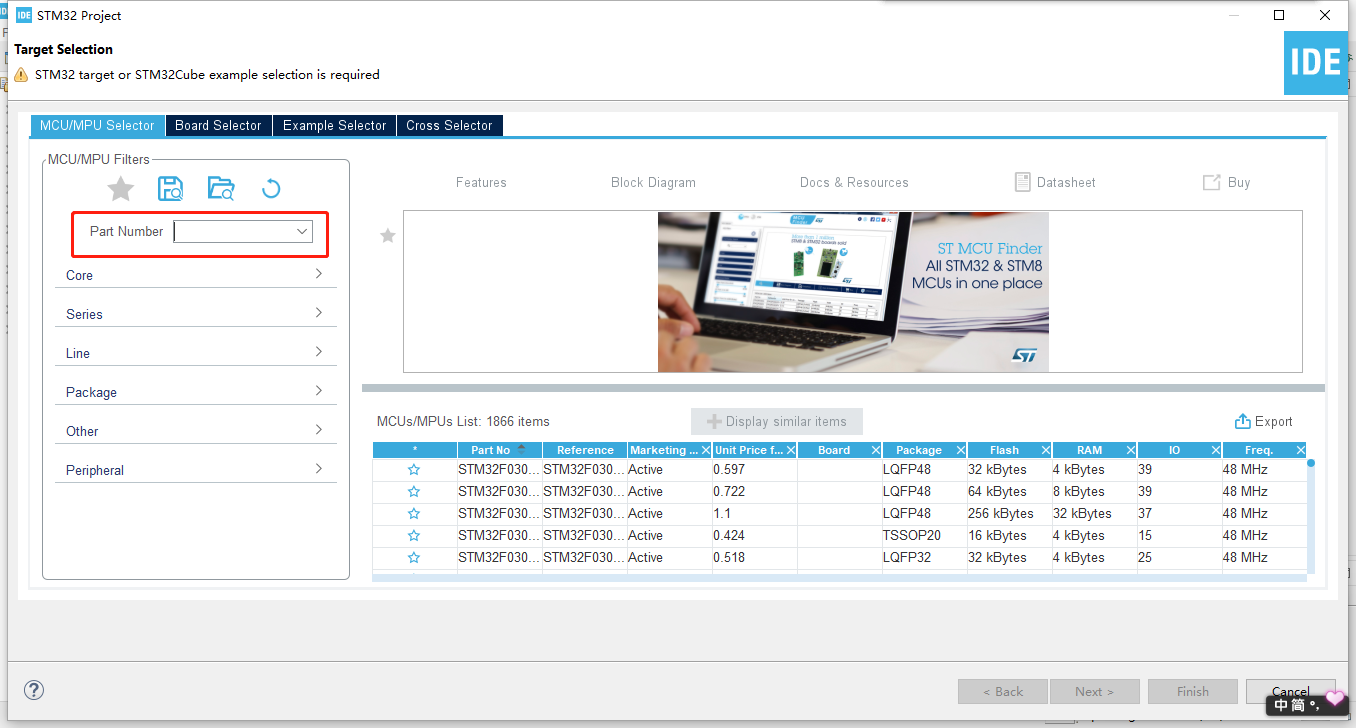Open the load saved search folder icon
Screen dimensions: 1356x728
tap(220, 188)
